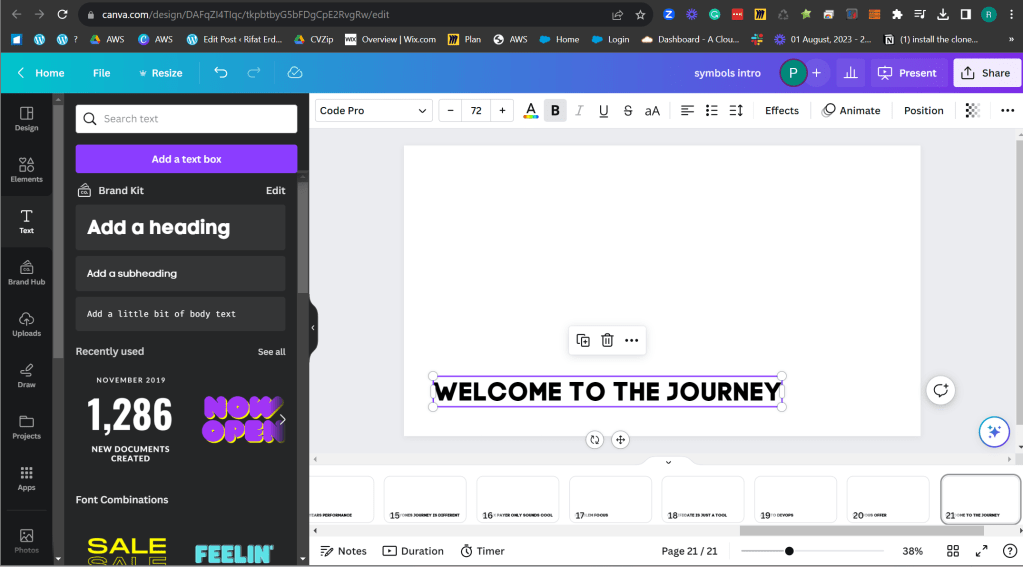Click the Search text field
Image resolution: width=1023 pixels, height=567 pixels.
tap(187, 119)
